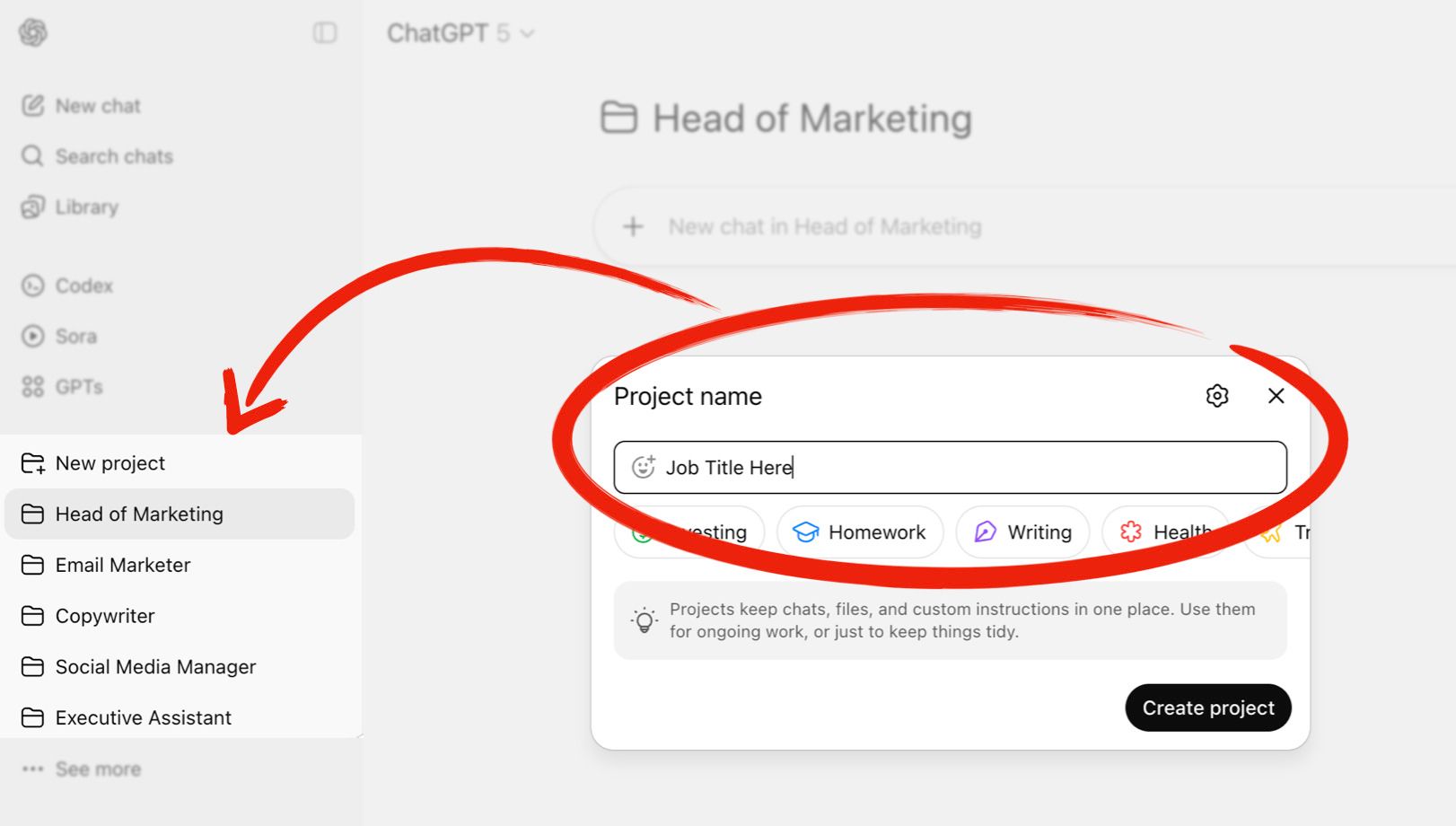The height and width of the screenshot is (826, 1456).
Task: Click the Email Marketer folder icon
Action: coord(32,565)
